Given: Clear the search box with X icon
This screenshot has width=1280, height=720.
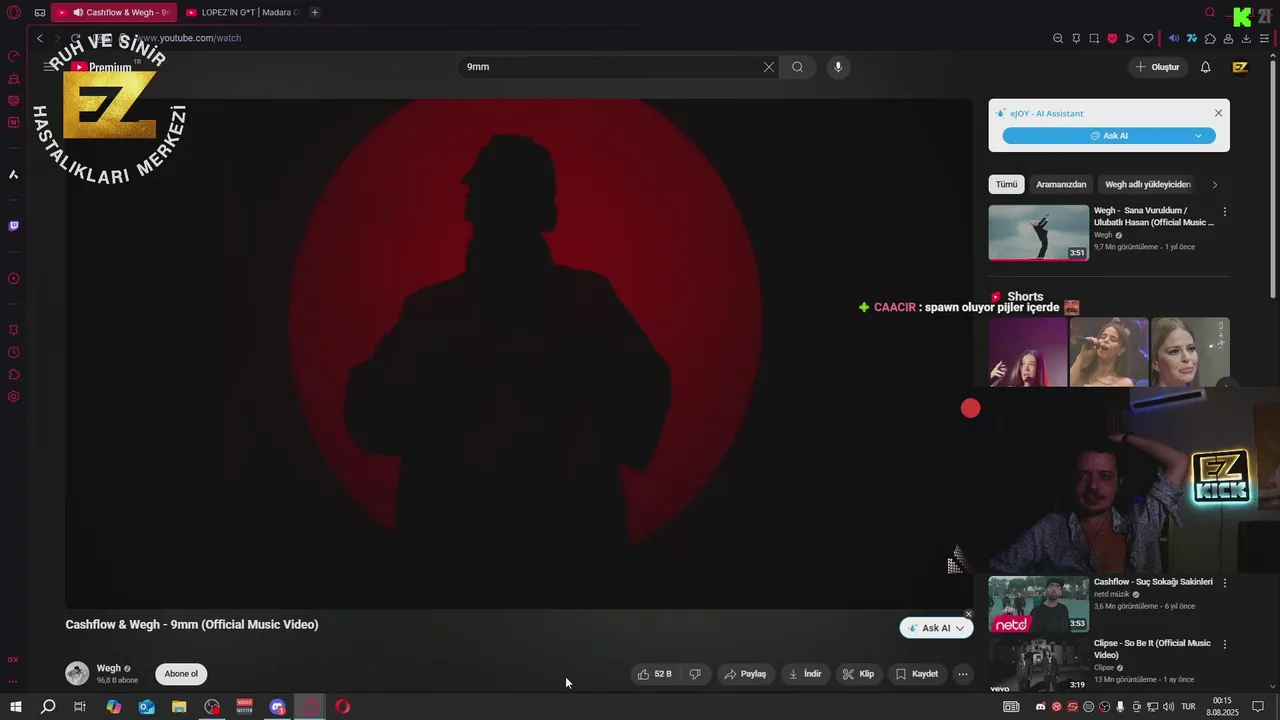Looking at the screenshot, I should pos(768,67).
